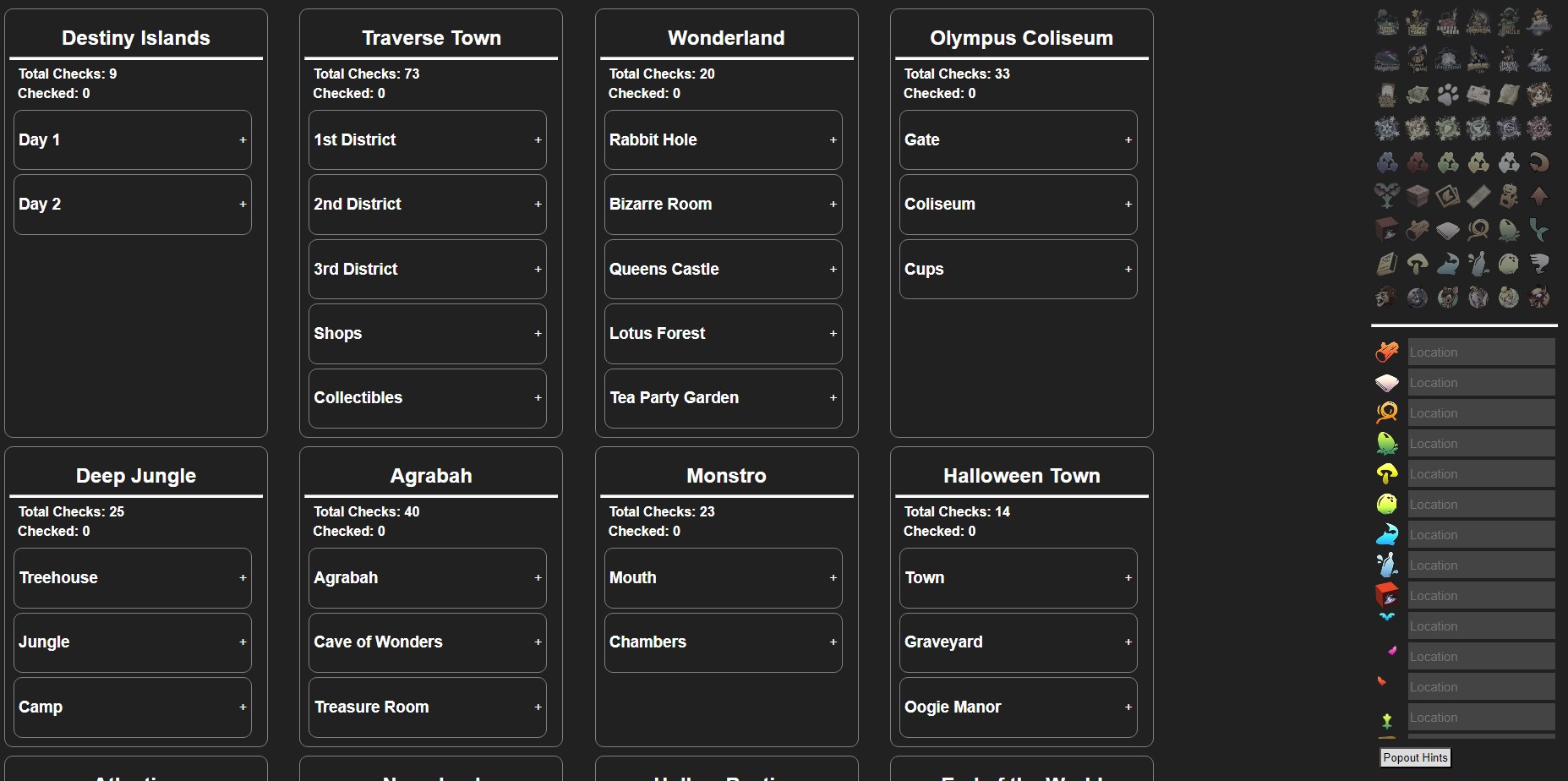Mark the Simba summon icon
Image resolution: width=1568 pixels, height=781 pixels.
point(1387,298)
